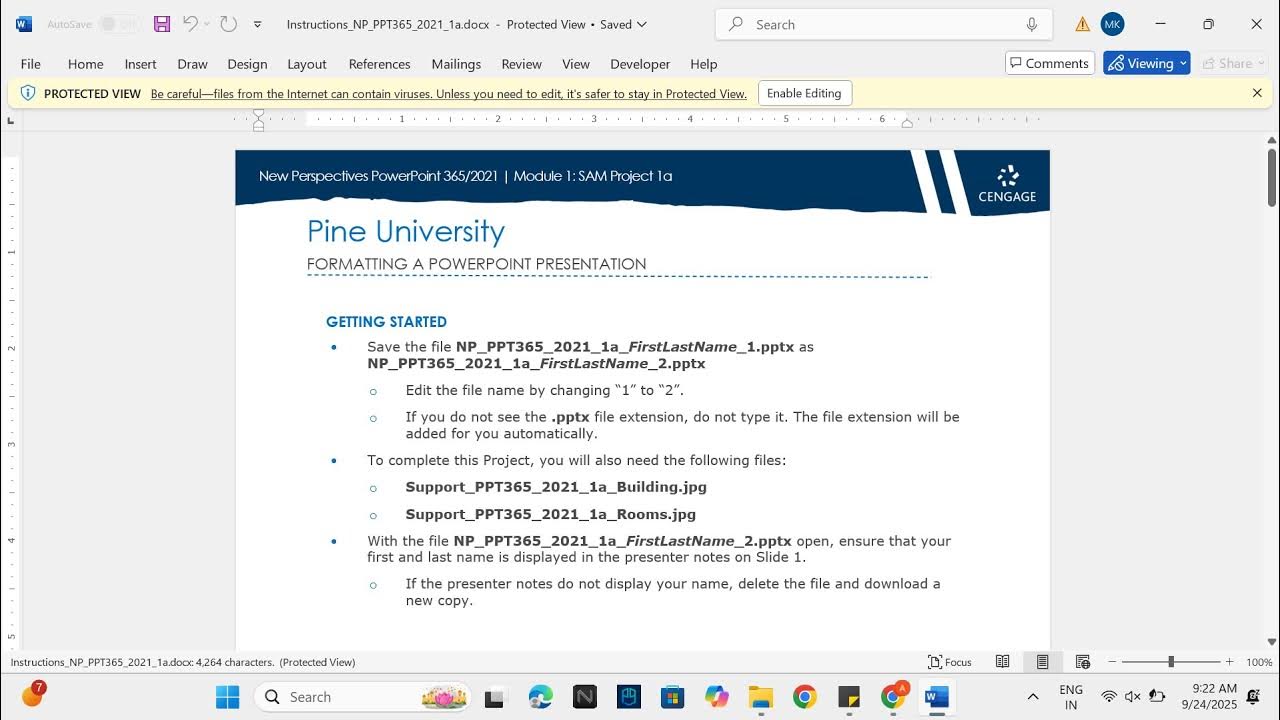Click the Undo arrow icon
The height and width of the screenshot is (720, 1280).
(x=190, y=24)
